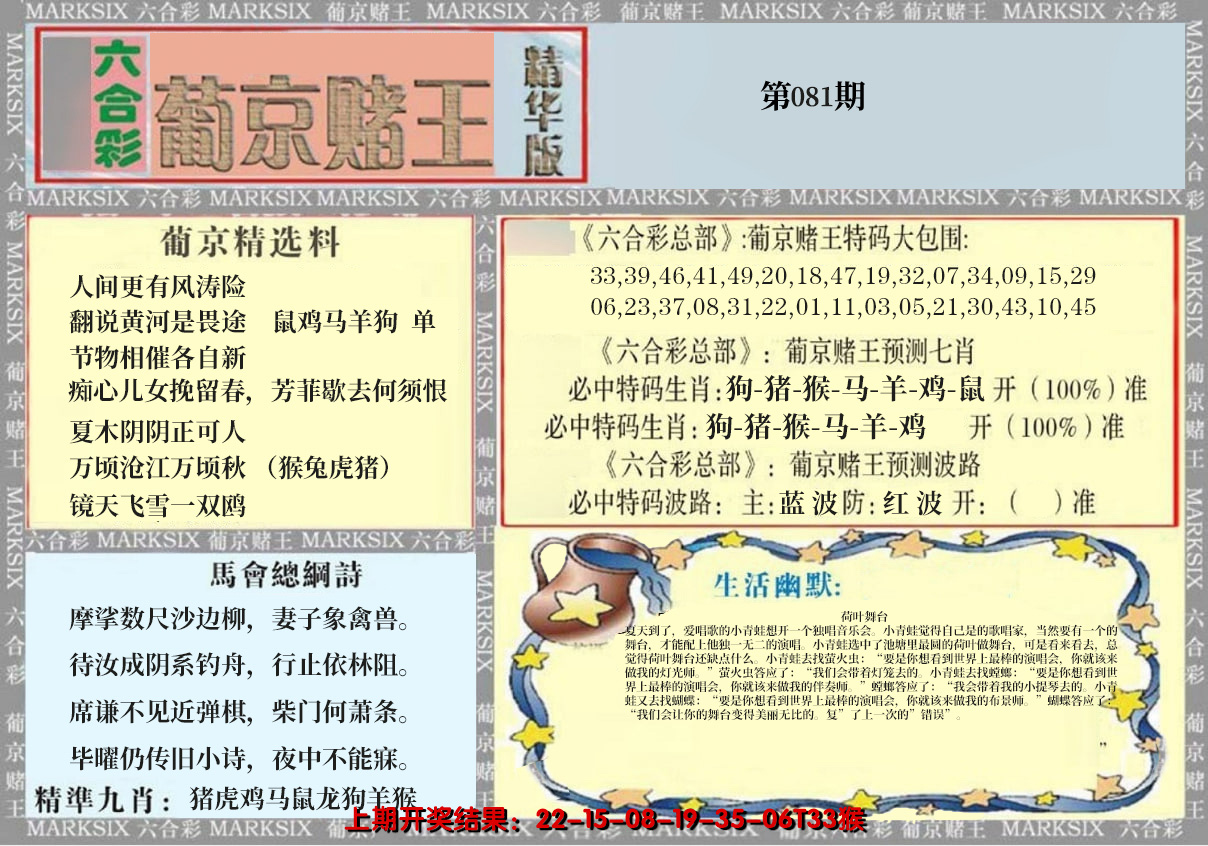Image resolution: width=1208 pixels, height=846 pixels.
Task: Click the 葡京赌王特码大包围 heading line
Action: coord(774,241)
